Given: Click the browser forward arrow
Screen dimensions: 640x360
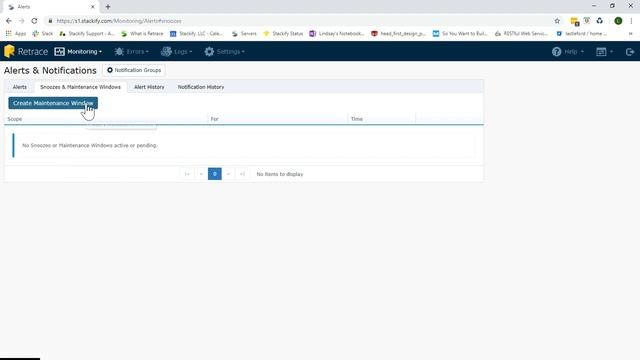Looking at the screenshot, I should (22, 21).
